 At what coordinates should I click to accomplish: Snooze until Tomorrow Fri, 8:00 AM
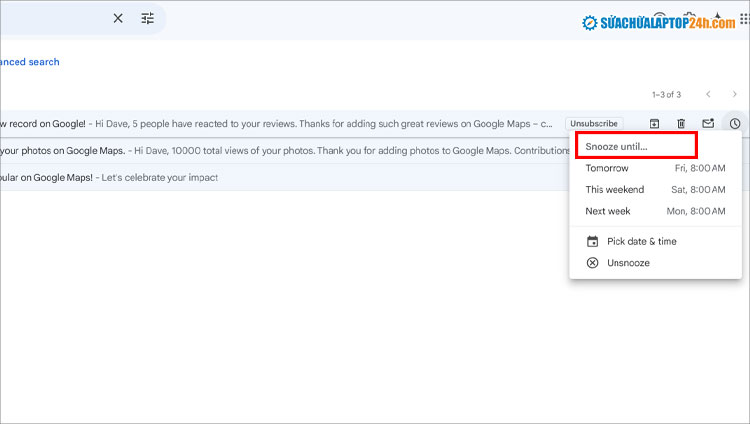pyautogui.click(x=655, y=168)
